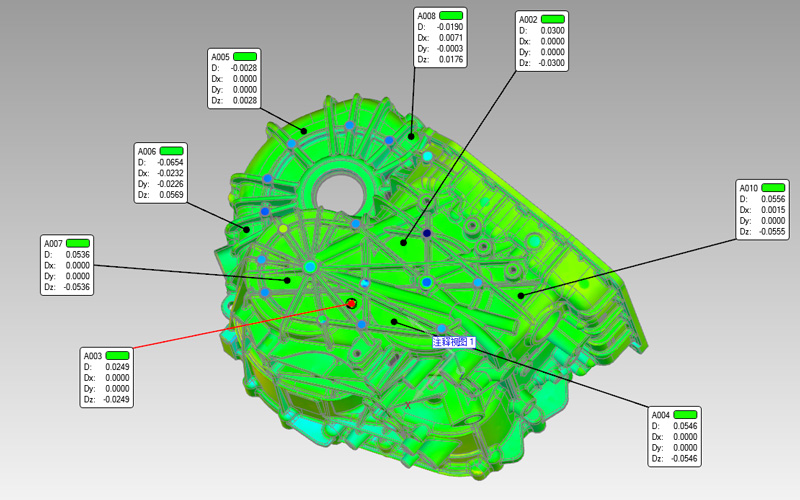Select the A005 annotation title
800x500 pixels.
[x=220, y=56]
